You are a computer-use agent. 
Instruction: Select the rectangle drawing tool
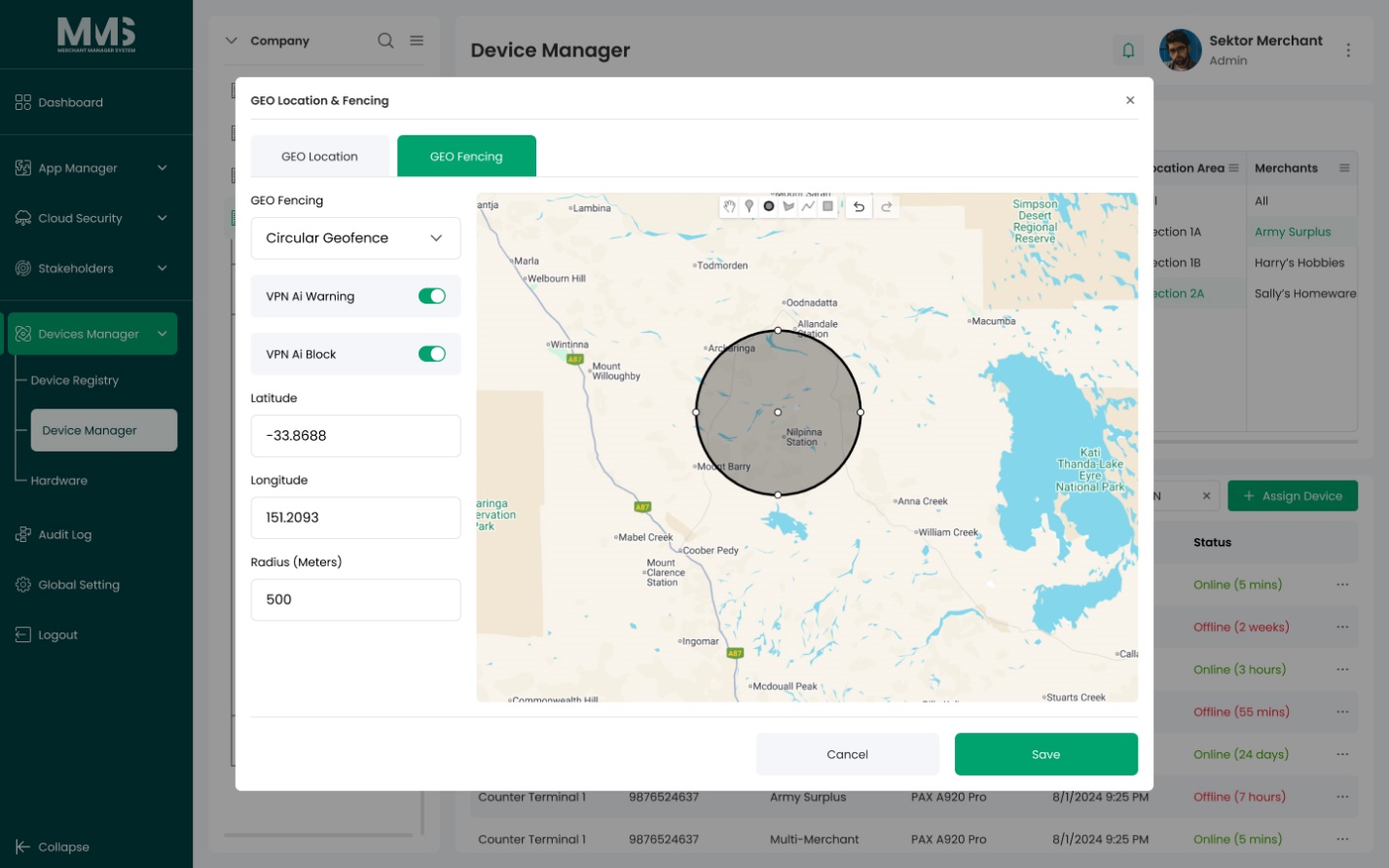828,206
